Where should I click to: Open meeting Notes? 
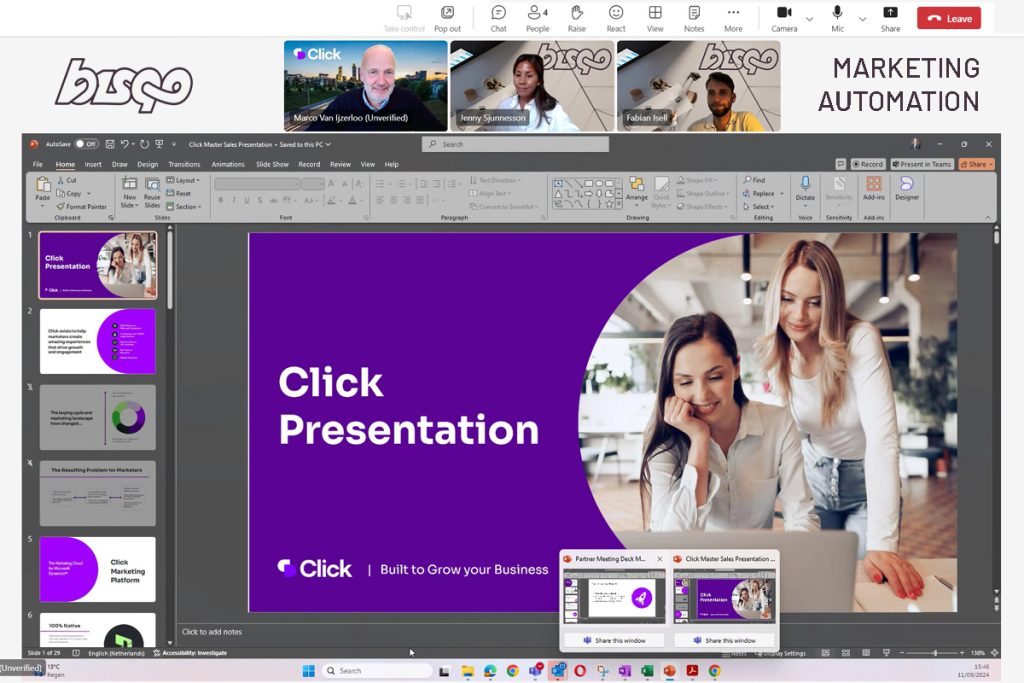tap(694, 17)
